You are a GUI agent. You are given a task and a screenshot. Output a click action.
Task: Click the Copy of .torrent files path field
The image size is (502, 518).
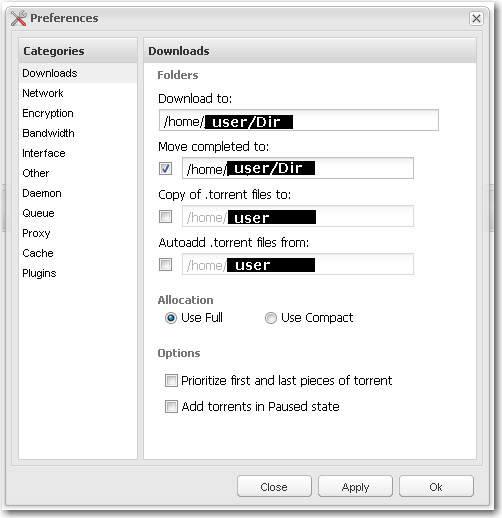click(298, 216)
